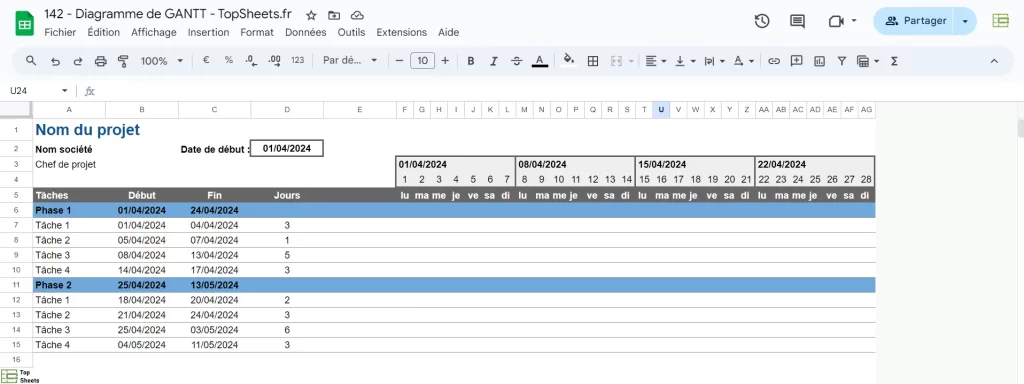Click the Partager button
The image size is (1024, 384).
tap(915, 21)
